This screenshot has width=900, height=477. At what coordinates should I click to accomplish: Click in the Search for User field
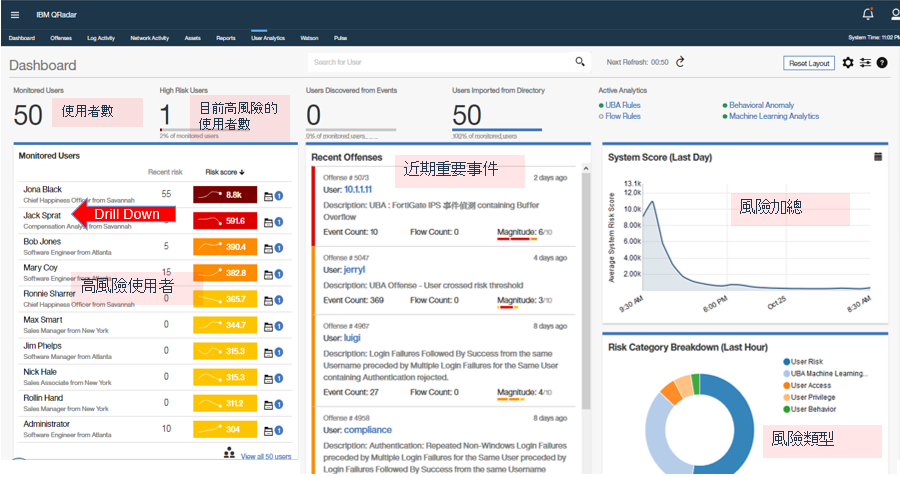[x=439, y=62]
